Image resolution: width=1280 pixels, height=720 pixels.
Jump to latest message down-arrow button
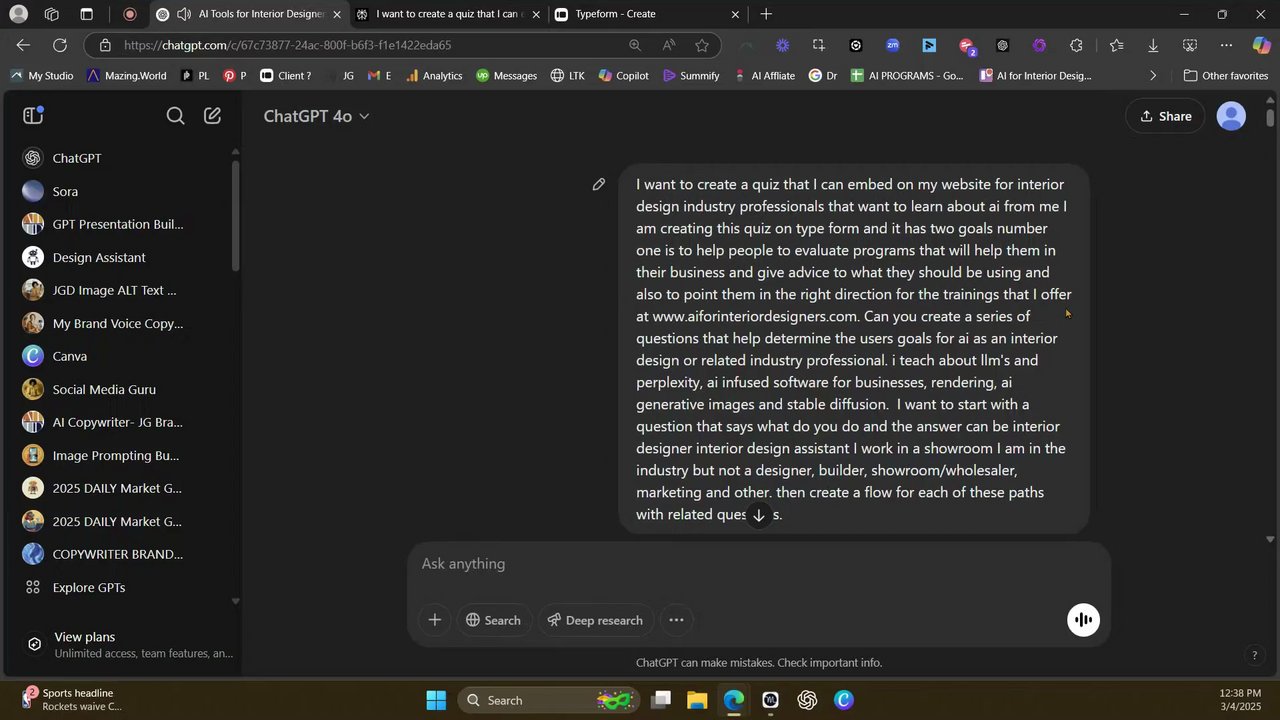point(759,515)
